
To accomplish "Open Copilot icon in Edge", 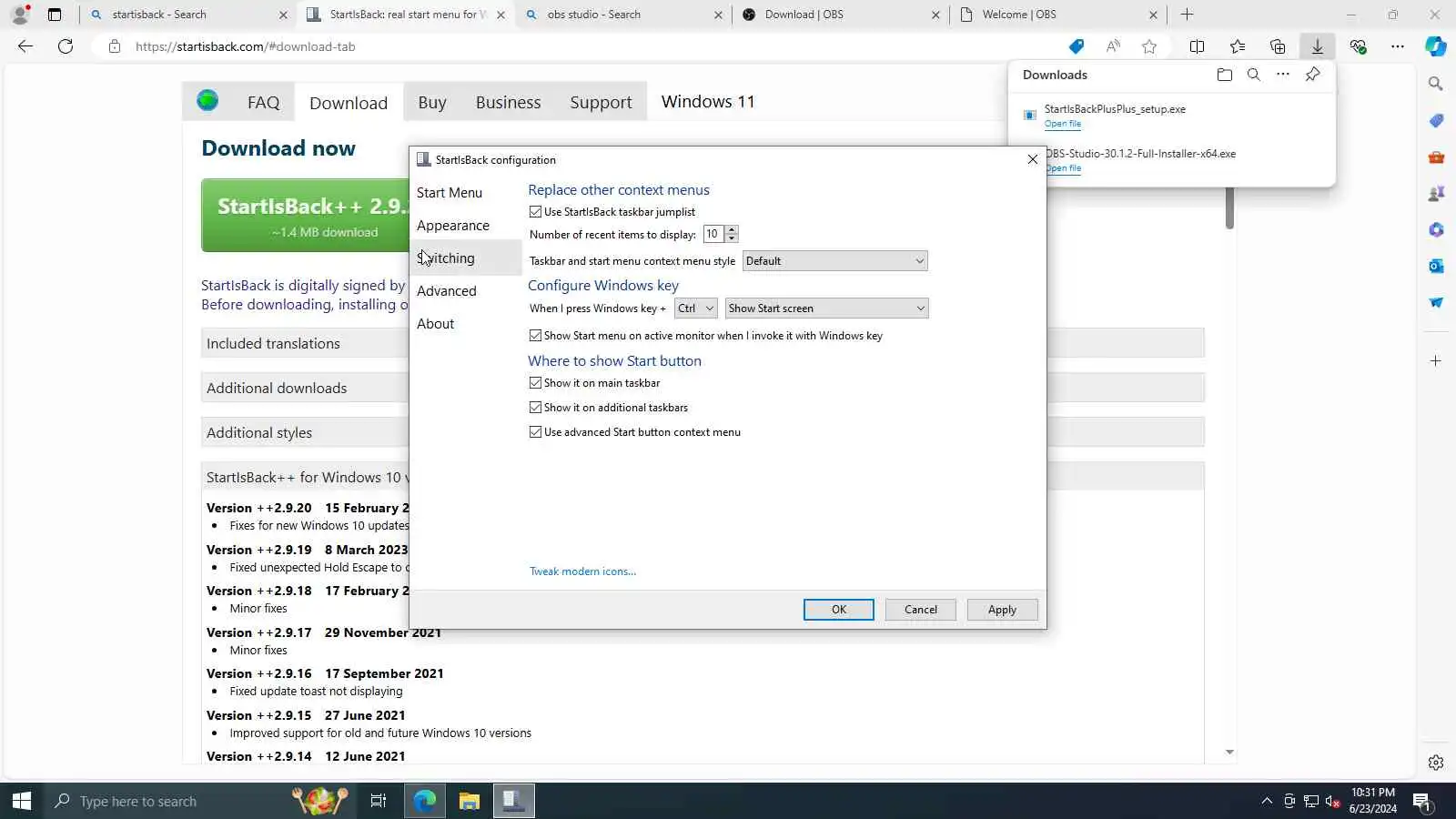I will (x=1436, y=46).
